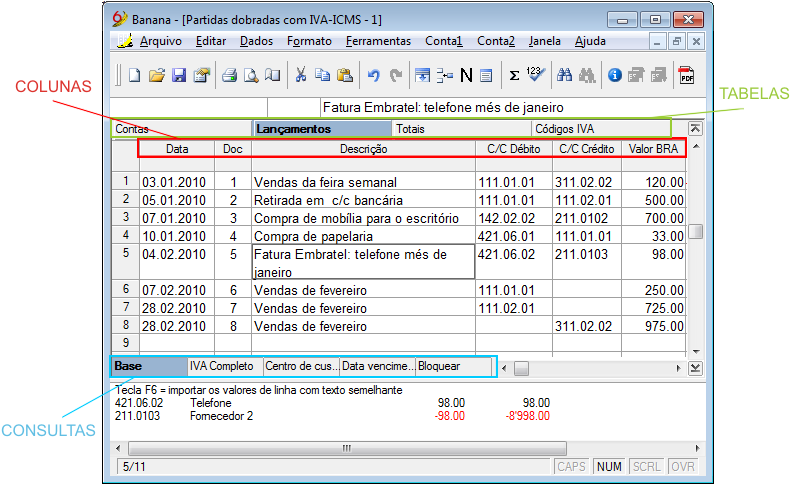Viewport: 800px width, 484px height.
Task: Switch to Centro de cus... view tab
Action: pos(302,366)
